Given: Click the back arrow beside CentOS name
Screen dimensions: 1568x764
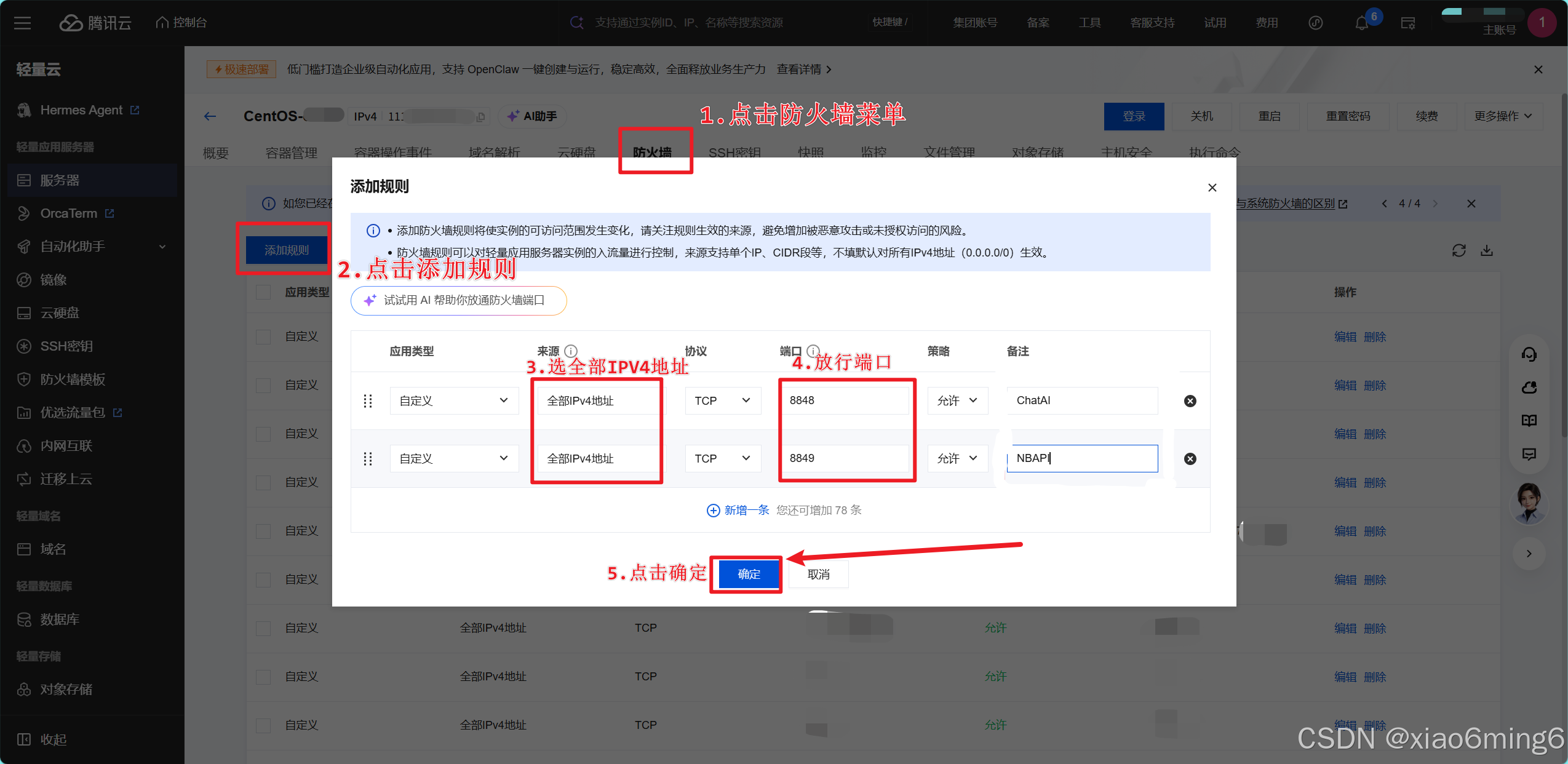Looking at the screenshot, I should tap(210, 116).
